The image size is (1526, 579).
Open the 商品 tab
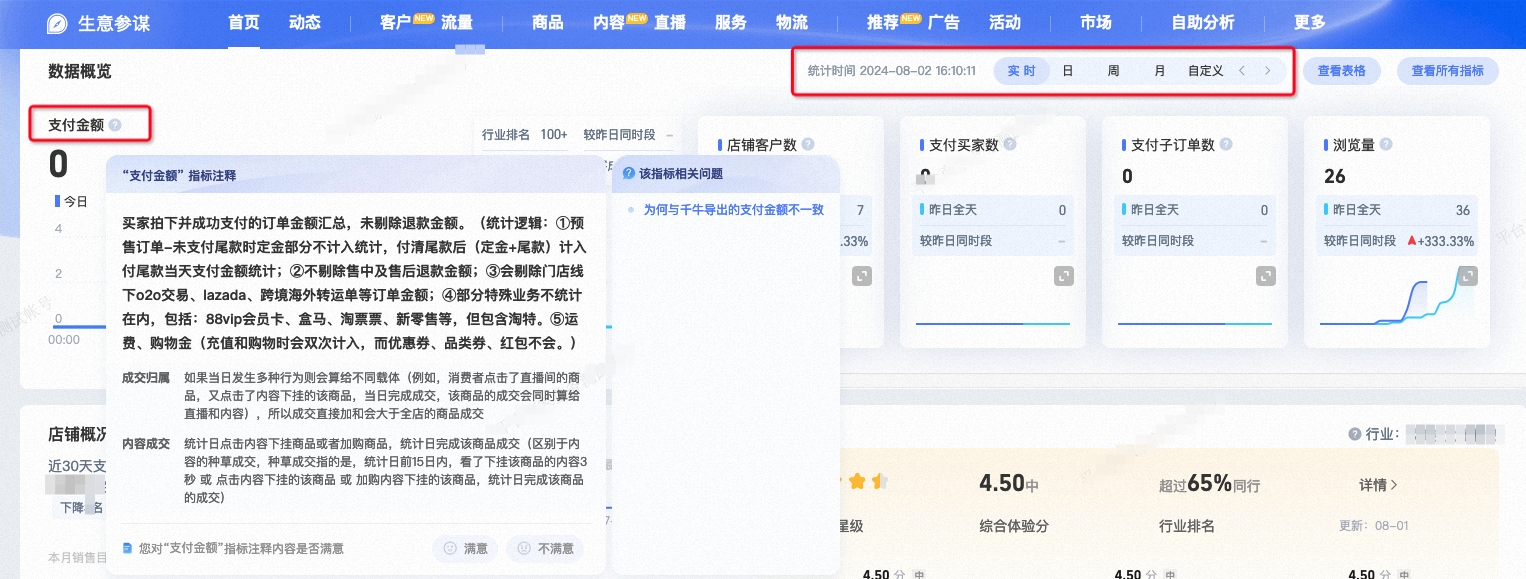548,22
